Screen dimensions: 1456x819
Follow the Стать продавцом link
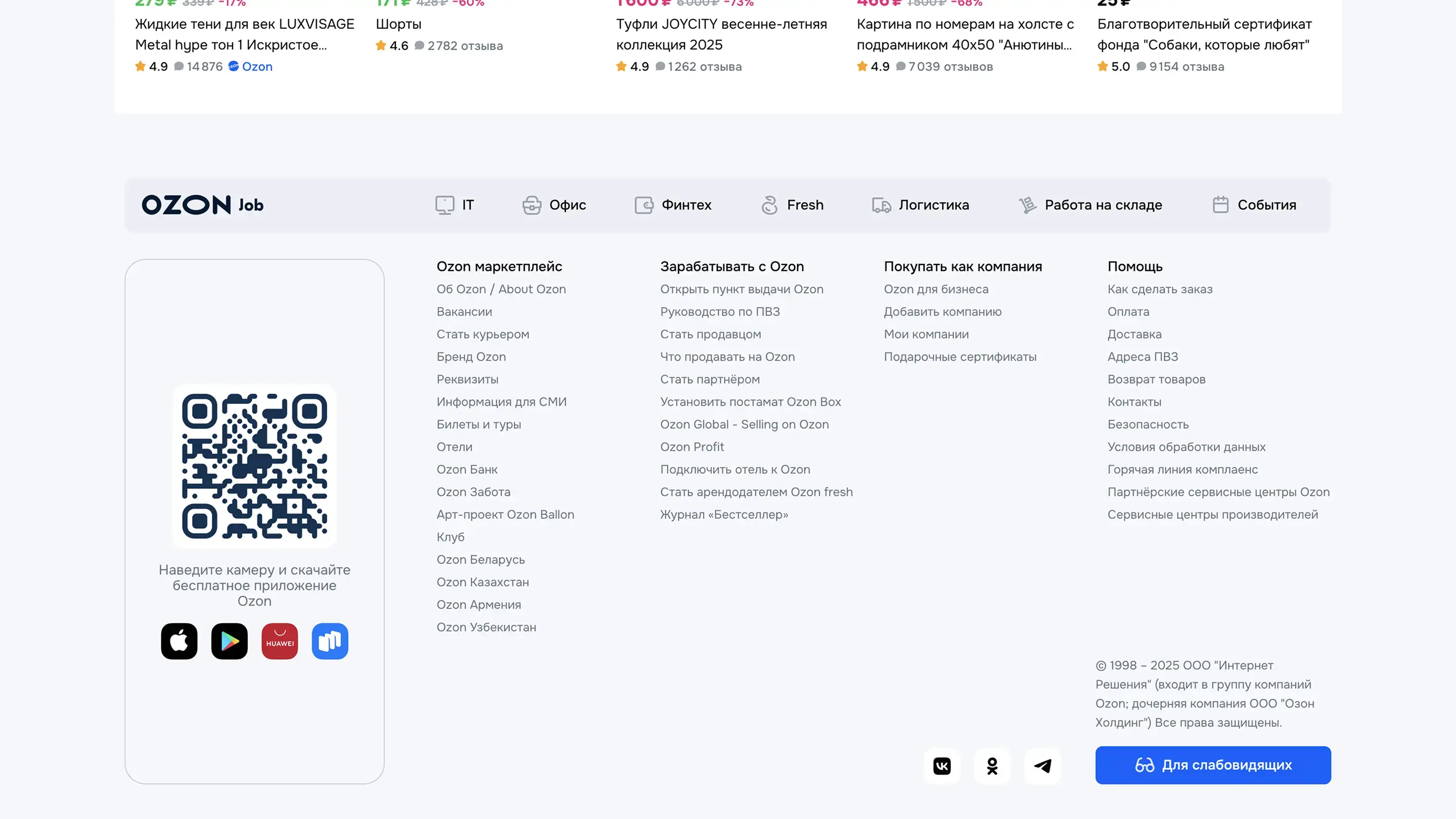710,334
